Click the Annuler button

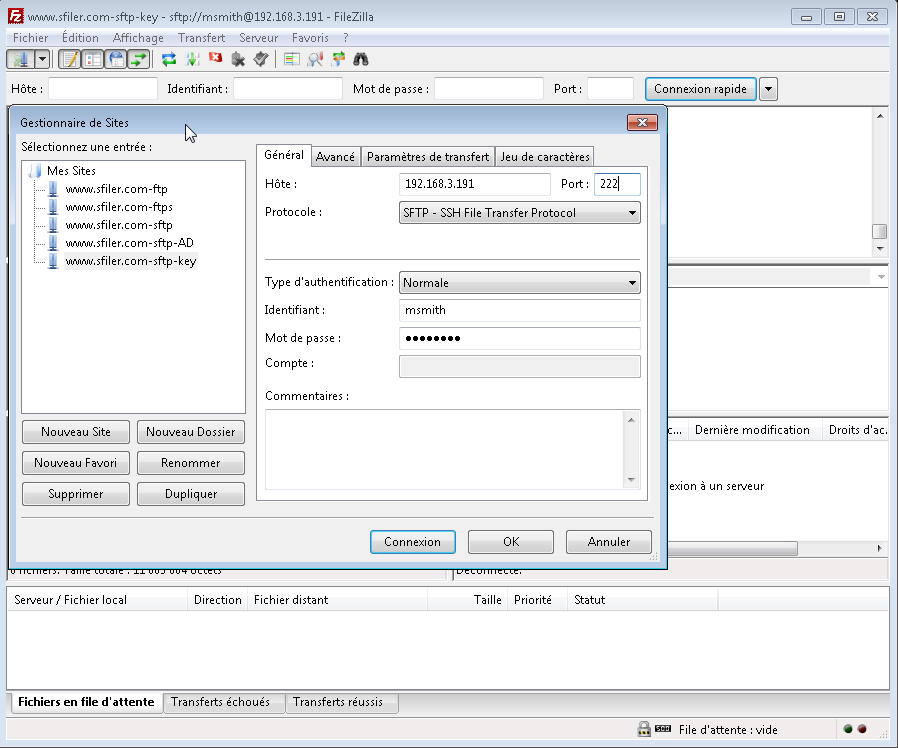tap(609, 542)
